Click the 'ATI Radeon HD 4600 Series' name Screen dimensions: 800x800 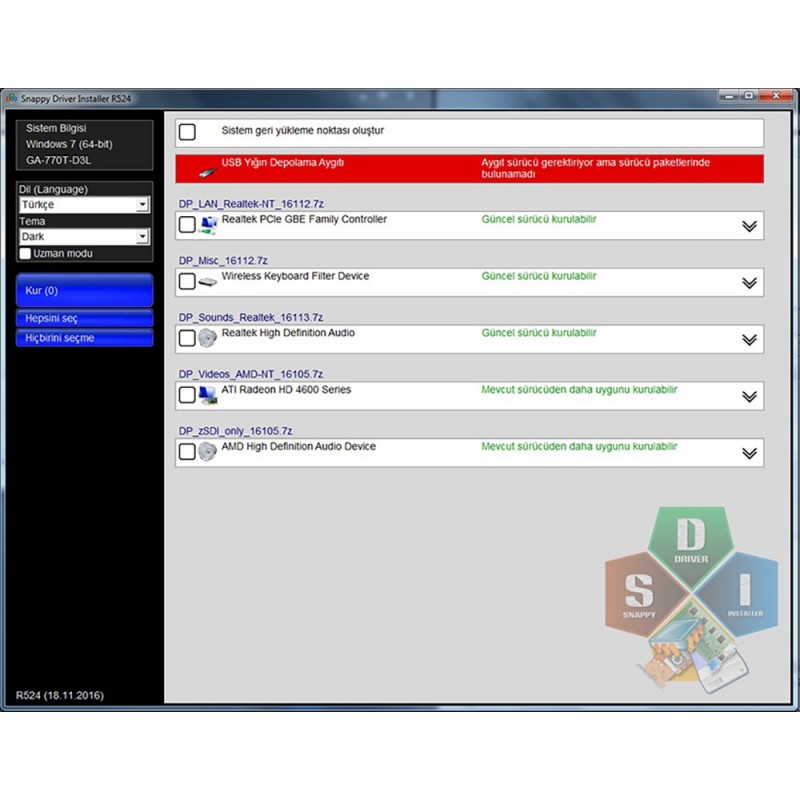pos(286,389)
